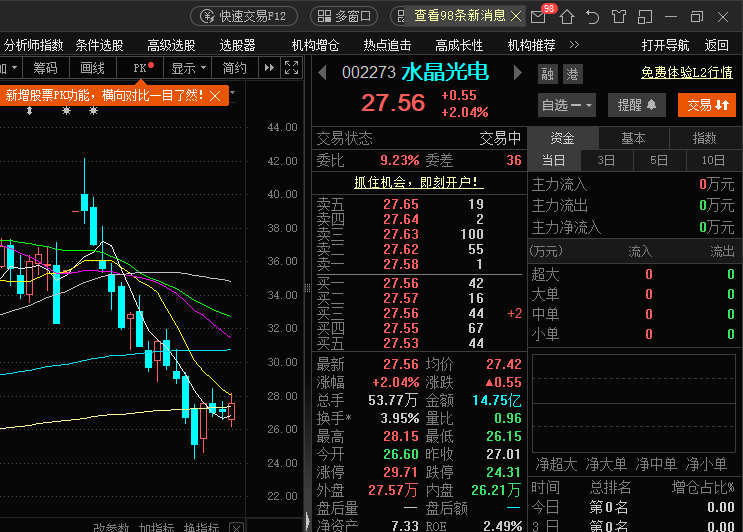Viewport: 743px width, 532px height.
Task: Open the mail icon with 98 badge
Action: coord(538,17)
